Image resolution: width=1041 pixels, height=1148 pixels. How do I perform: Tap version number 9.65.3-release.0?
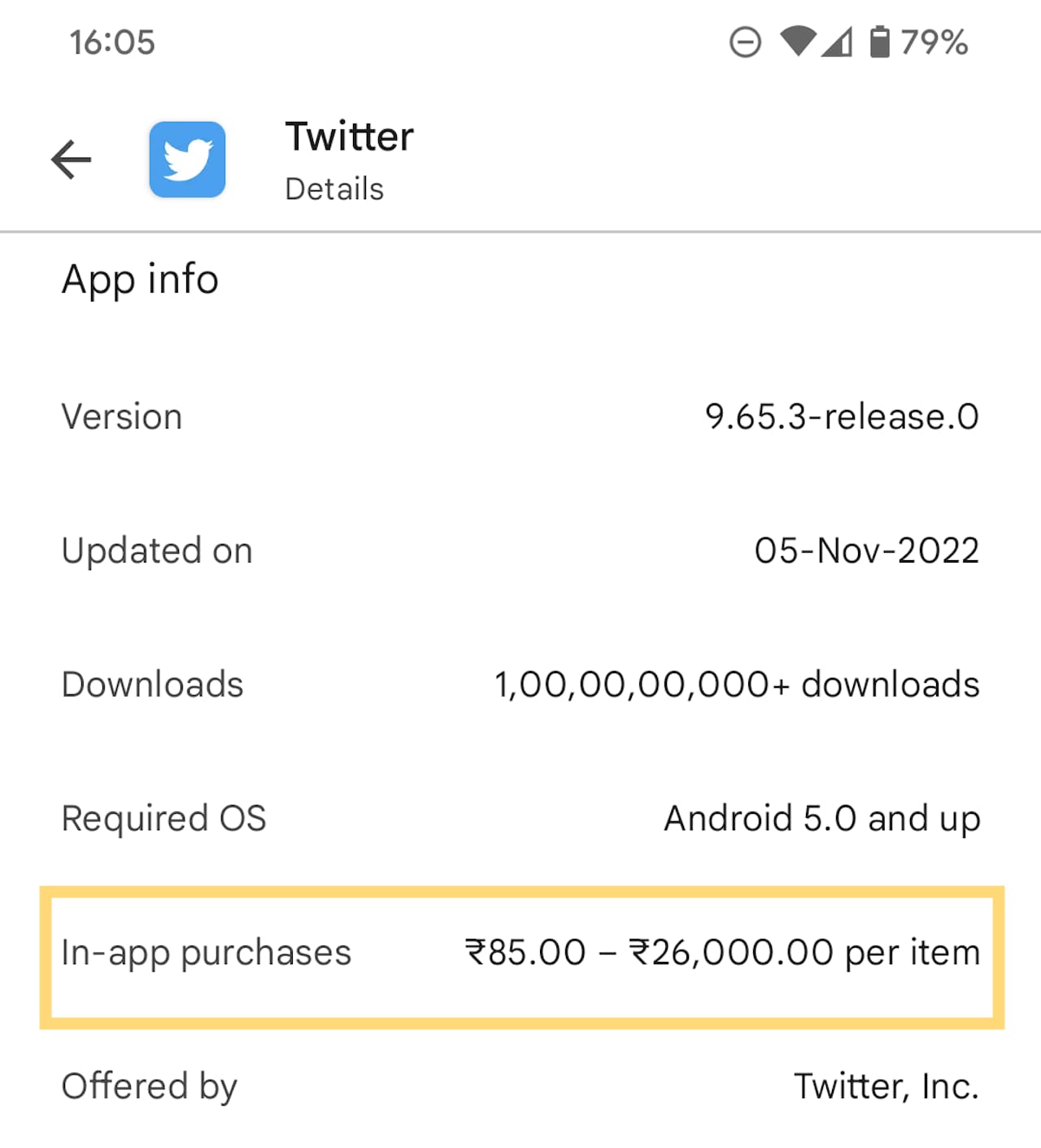[x=842, y=417]
